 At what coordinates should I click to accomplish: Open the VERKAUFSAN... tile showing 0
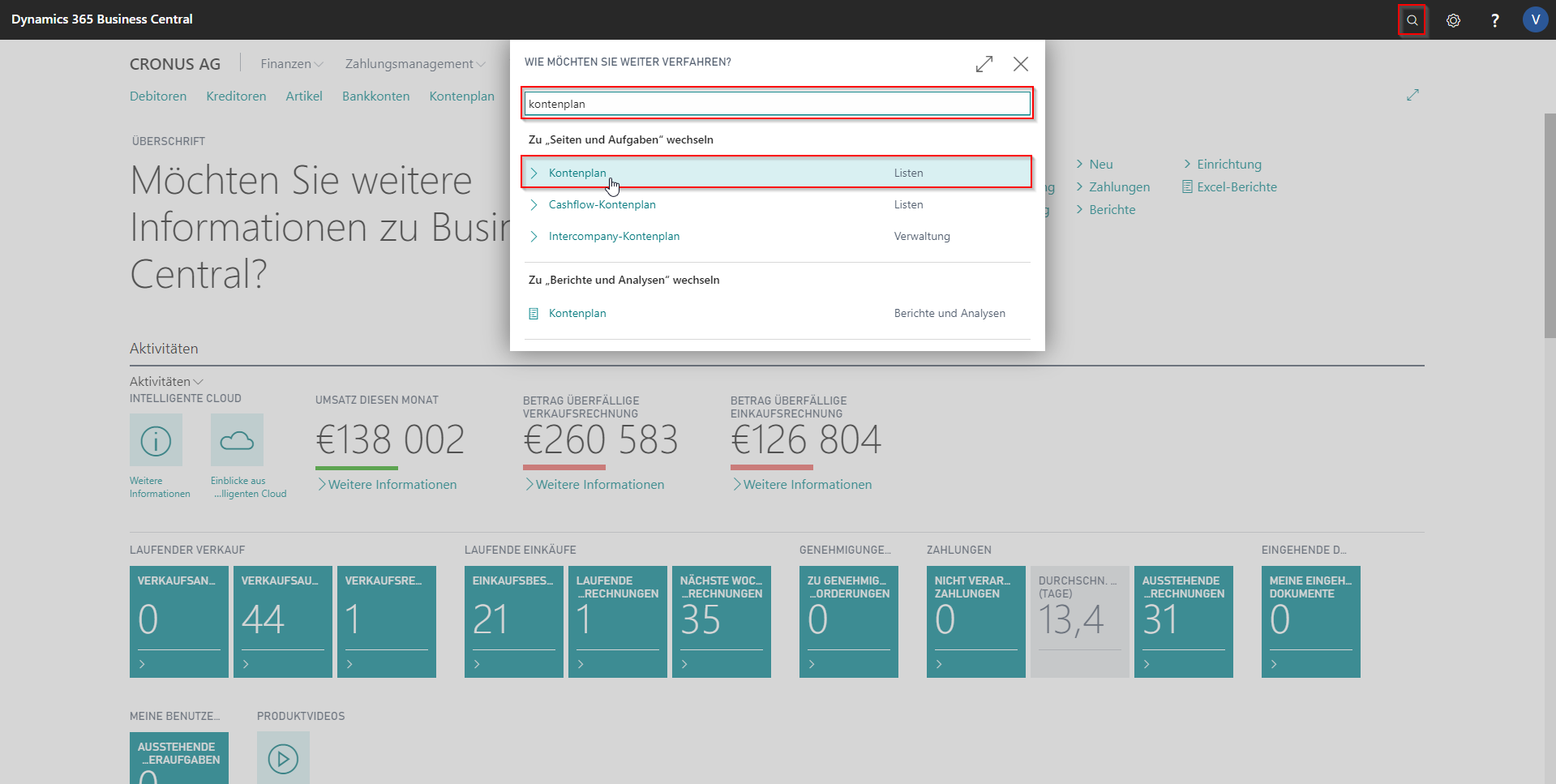point(179,622)
